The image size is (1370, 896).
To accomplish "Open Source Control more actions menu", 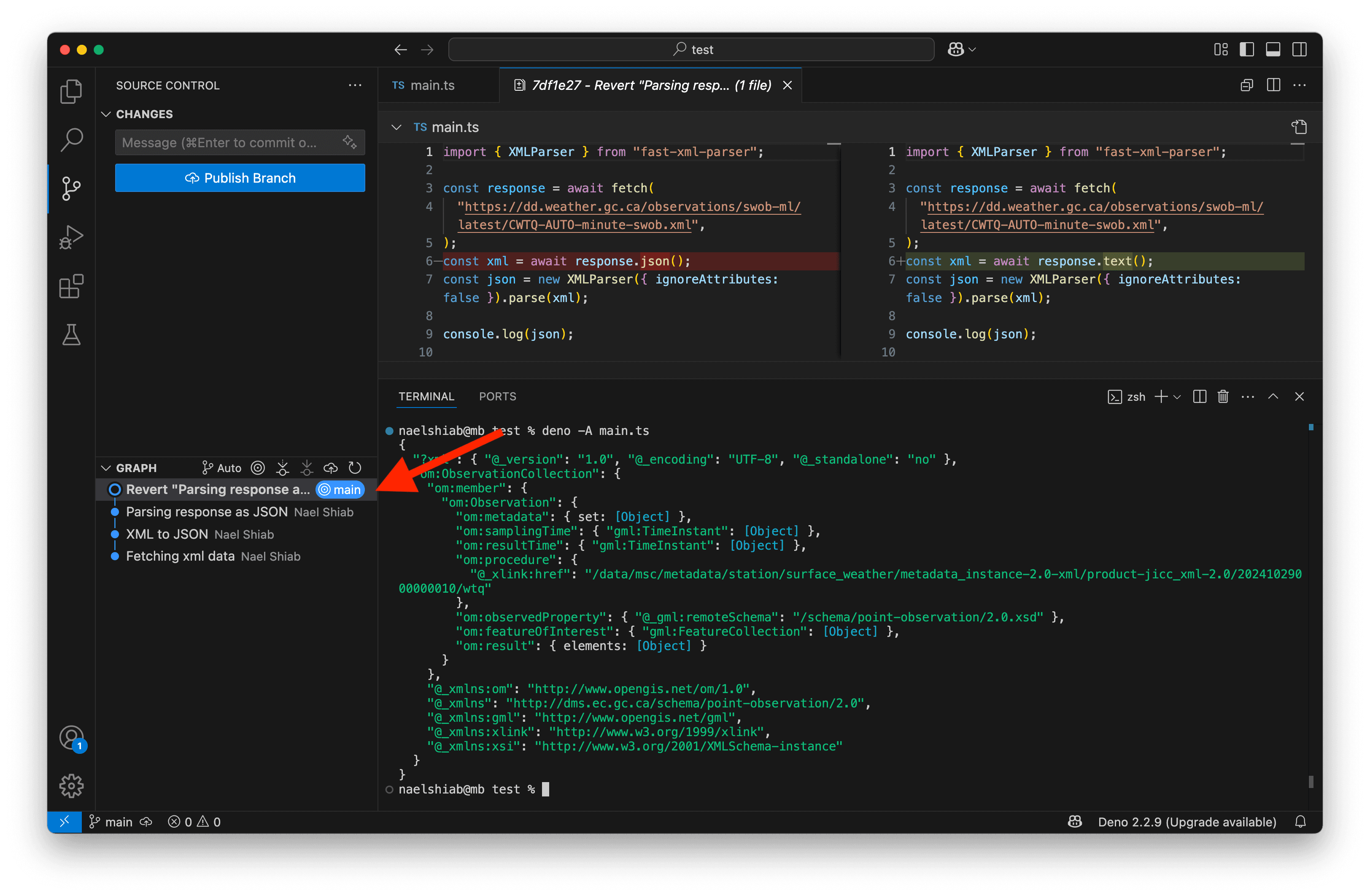I will pos(355,85).
